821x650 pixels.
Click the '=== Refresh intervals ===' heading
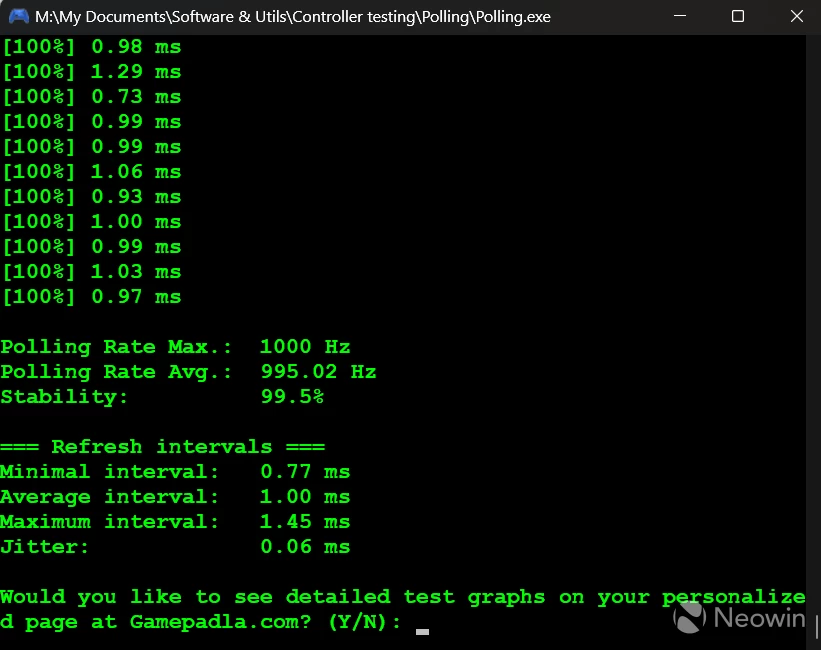coord(162,447)
